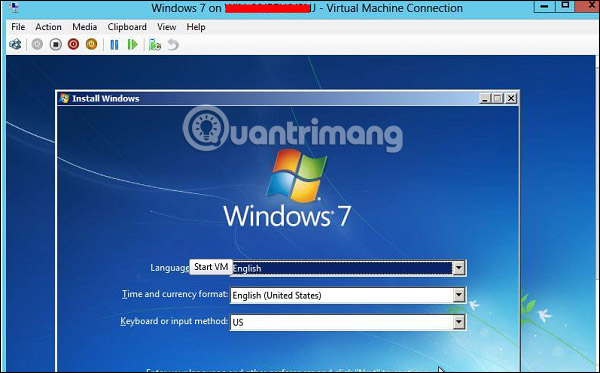Click the English (United States) format field
This screenshot has width=600, height=373.
coord(347,295)
